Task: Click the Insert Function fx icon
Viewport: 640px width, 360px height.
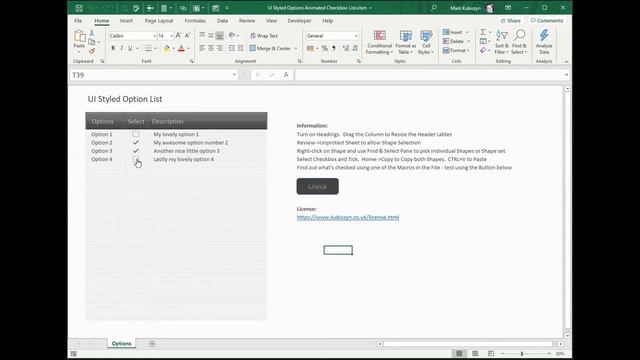Action: (x=286, y=75)
